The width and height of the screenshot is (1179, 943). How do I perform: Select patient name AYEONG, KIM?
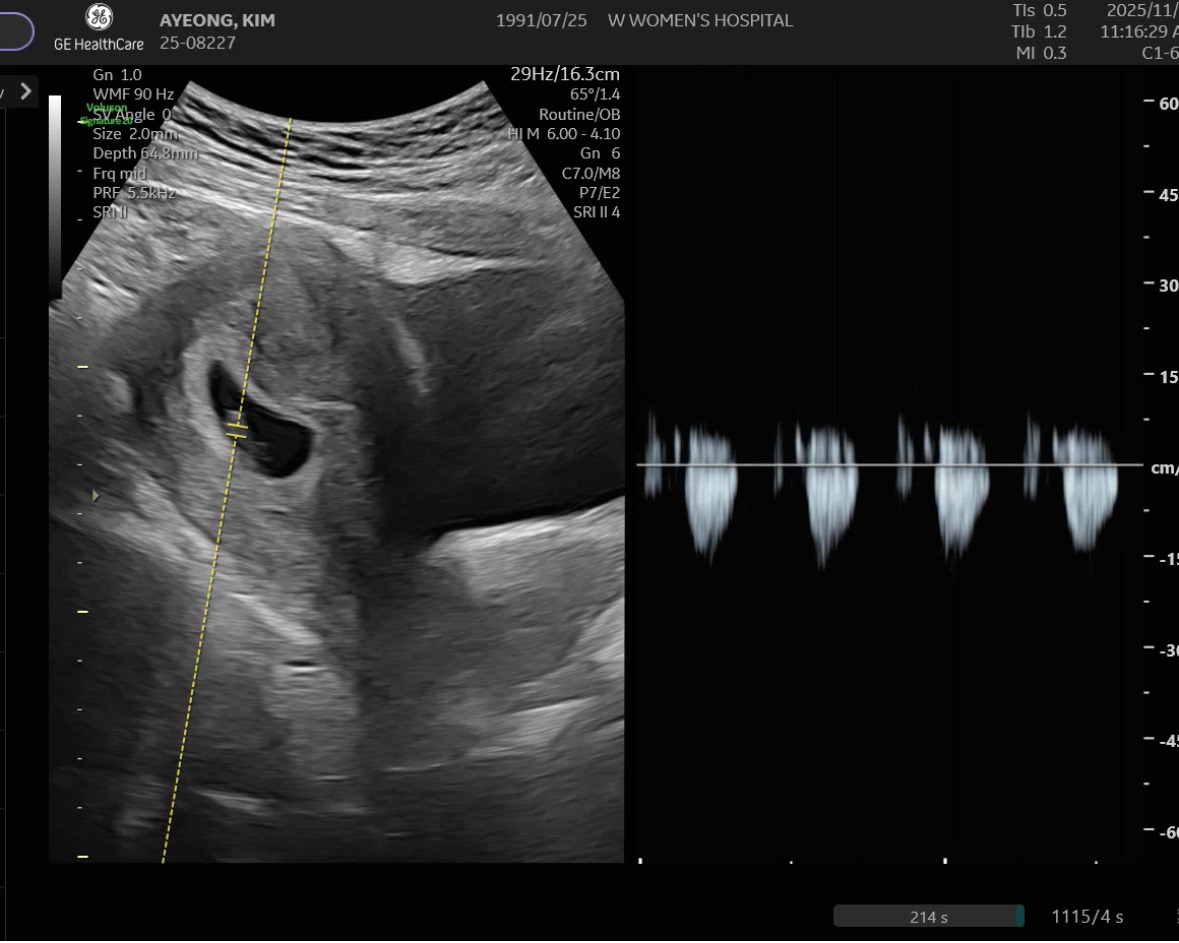click(217, 21)
